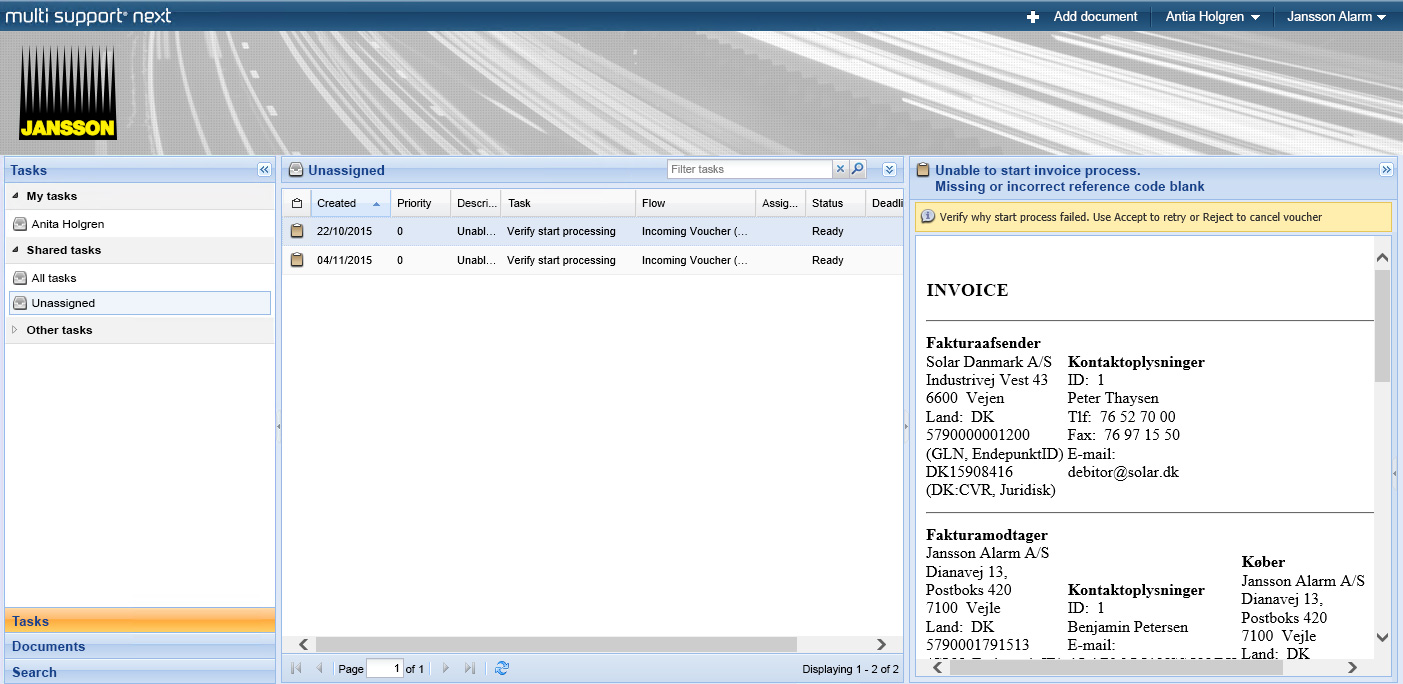This screenshot has width=1403, height=684.
Task: Click Verify start processing in the 04/11/2015 row
Action: 561,260
